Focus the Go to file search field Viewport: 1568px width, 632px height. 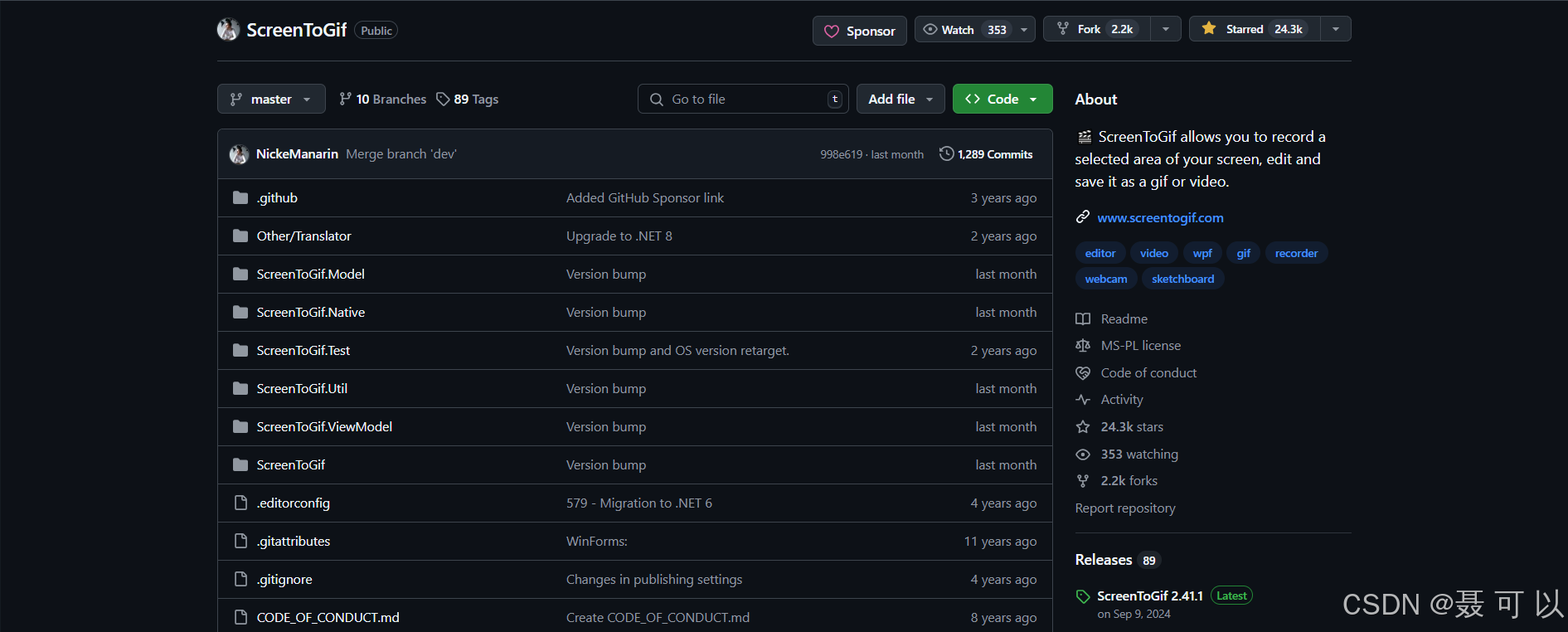[743, 99]
